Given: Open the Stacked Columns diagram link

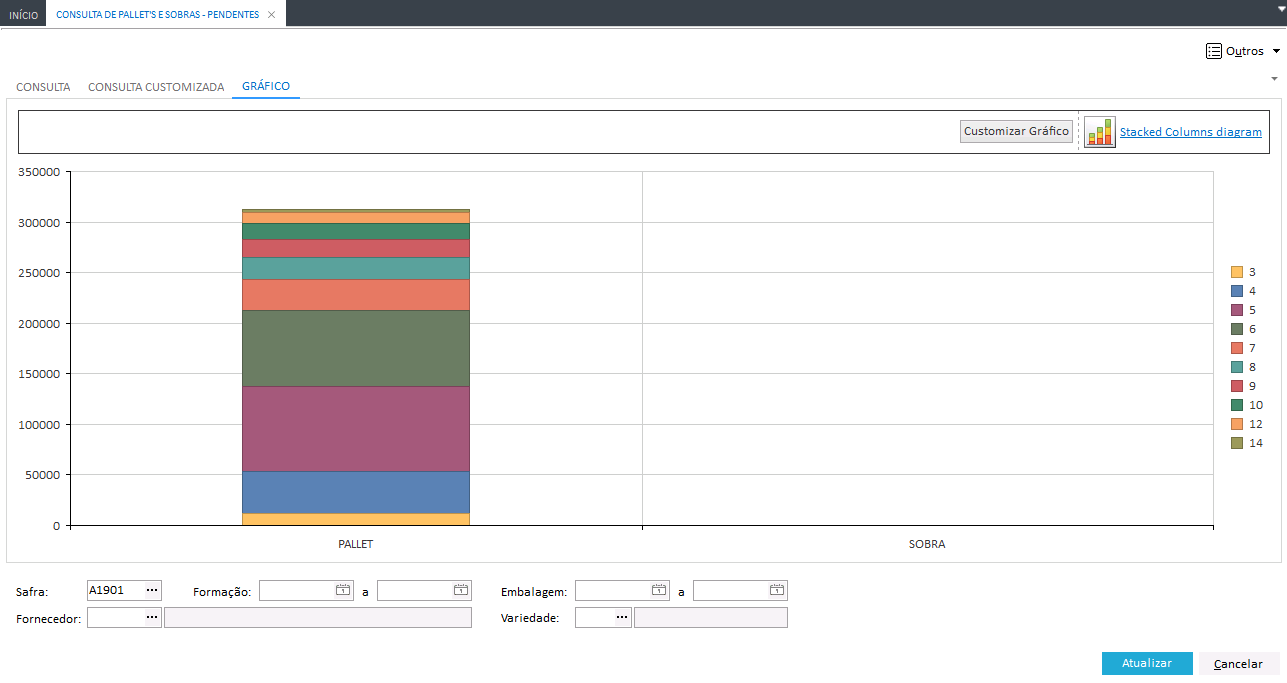Looking at the screenshot, I should point(1191,132).
